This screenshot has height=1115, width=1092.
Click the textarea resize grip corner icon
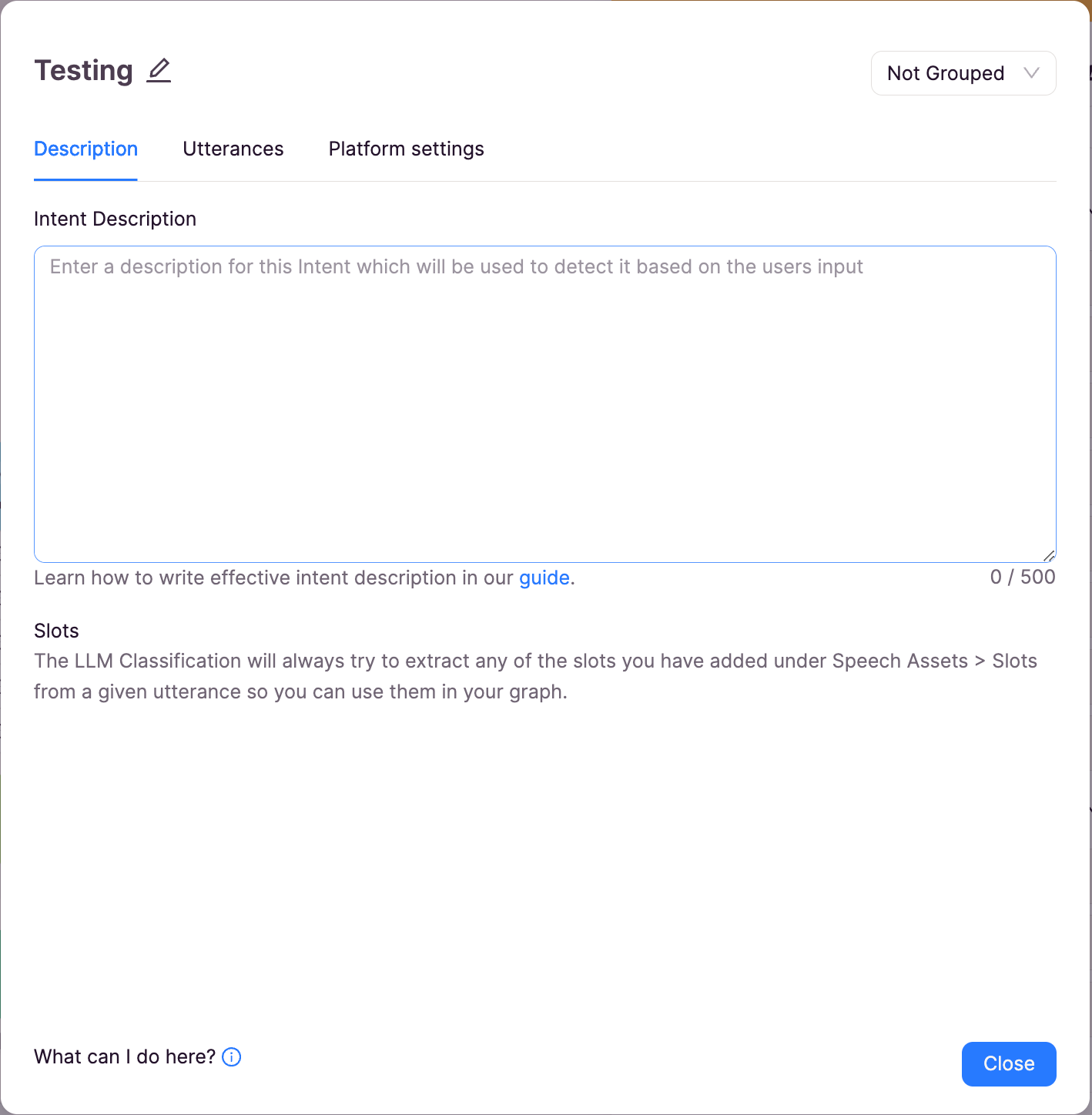pyautogui.click(x=1049, y=555)
